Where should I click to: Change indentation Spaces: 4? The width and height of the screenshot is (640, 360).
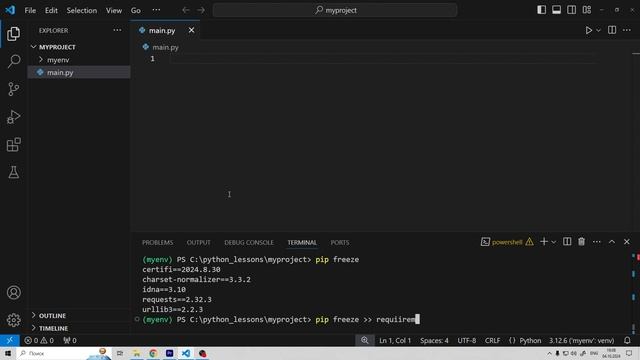point(434,340)
